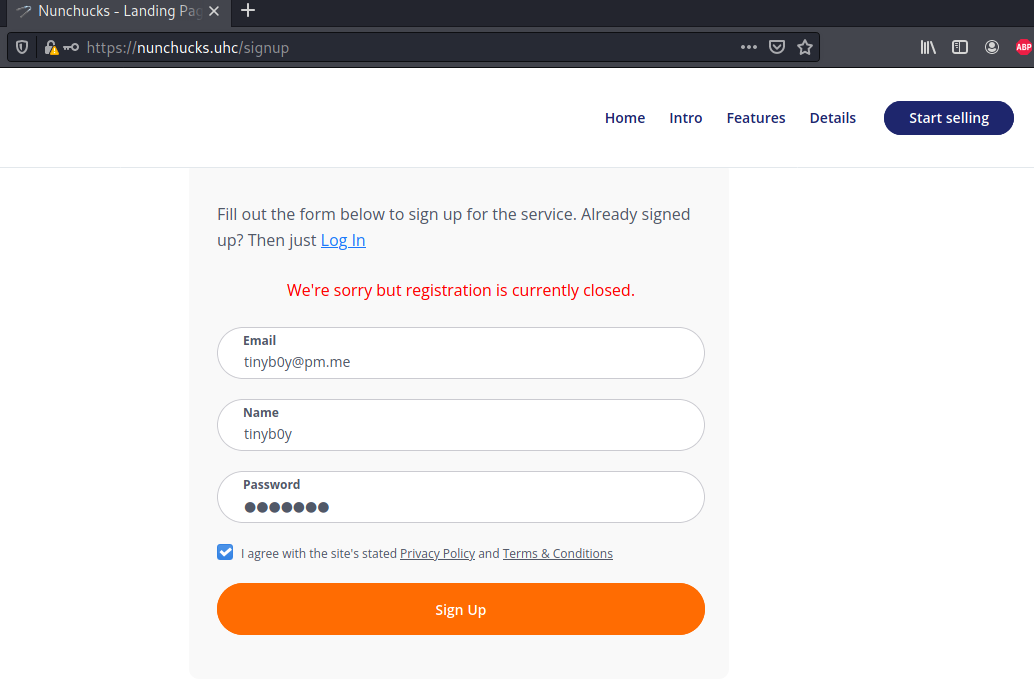
Task: Uncheck the Privacy Policy agreement checkbox
Action: tap(224, 551)
